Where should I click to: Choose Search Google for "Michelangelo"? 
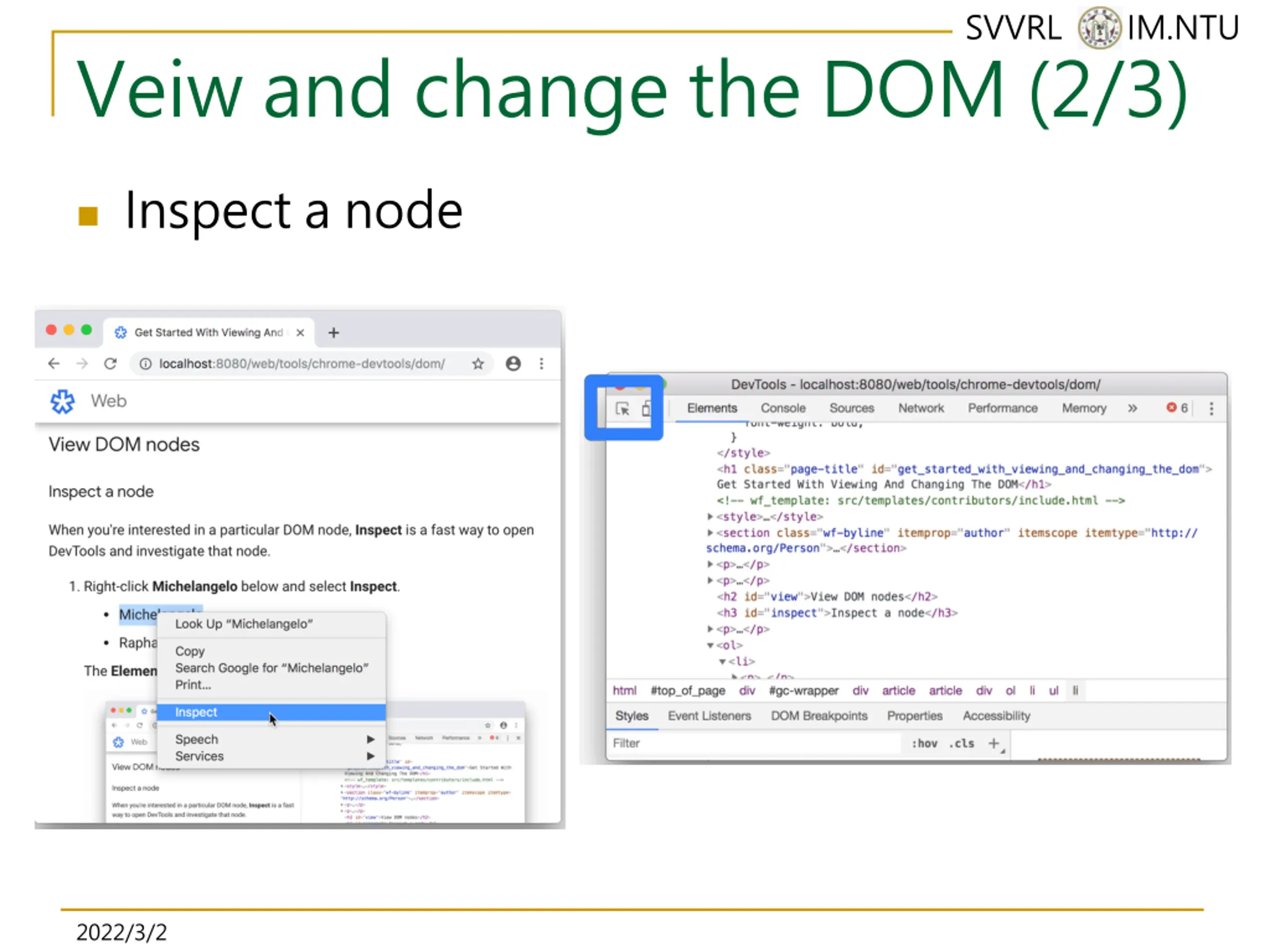click(271, 668)
